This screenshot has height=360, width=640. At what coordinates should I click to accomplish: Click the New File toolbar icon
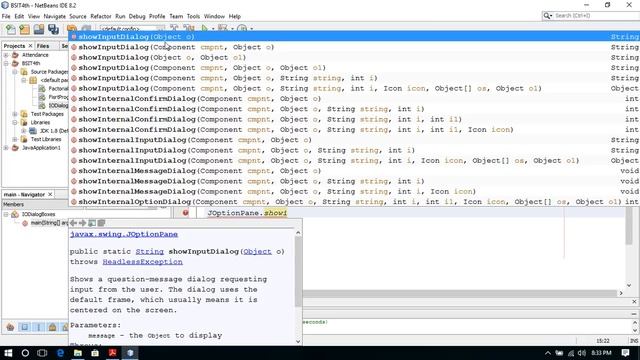[11, 29]
